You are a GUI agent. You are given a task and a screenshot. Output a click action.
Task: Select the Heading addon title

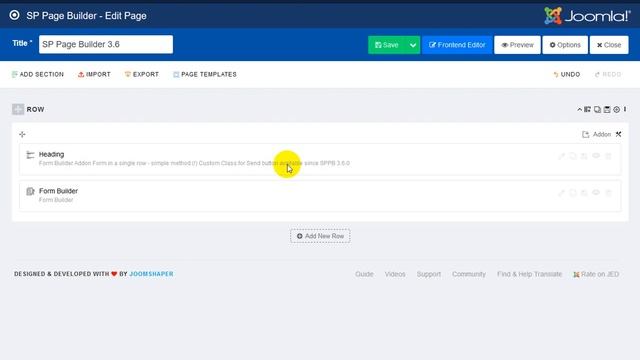click(x=51, y=154)
